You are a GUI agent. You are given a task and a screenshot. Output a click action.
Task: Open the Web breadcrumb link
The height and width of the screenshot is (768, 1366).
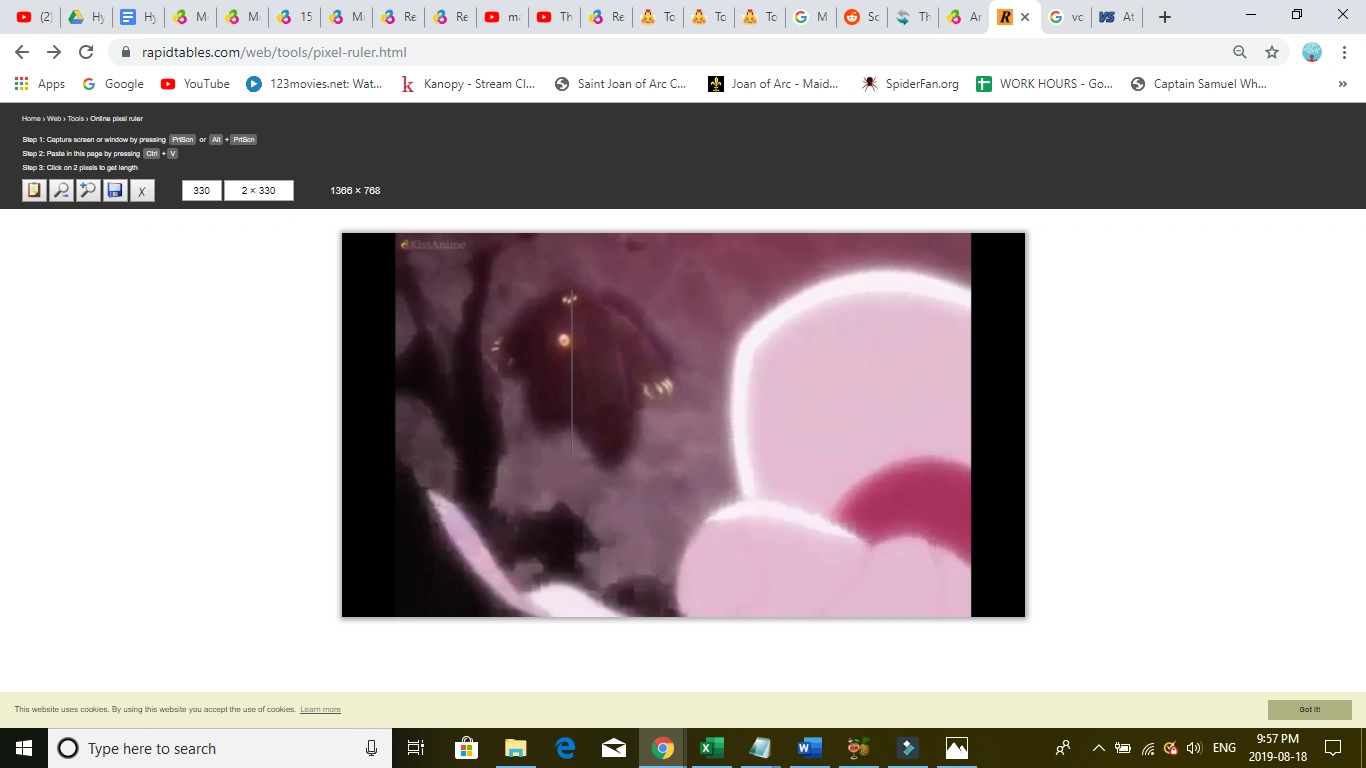point(54,119)
